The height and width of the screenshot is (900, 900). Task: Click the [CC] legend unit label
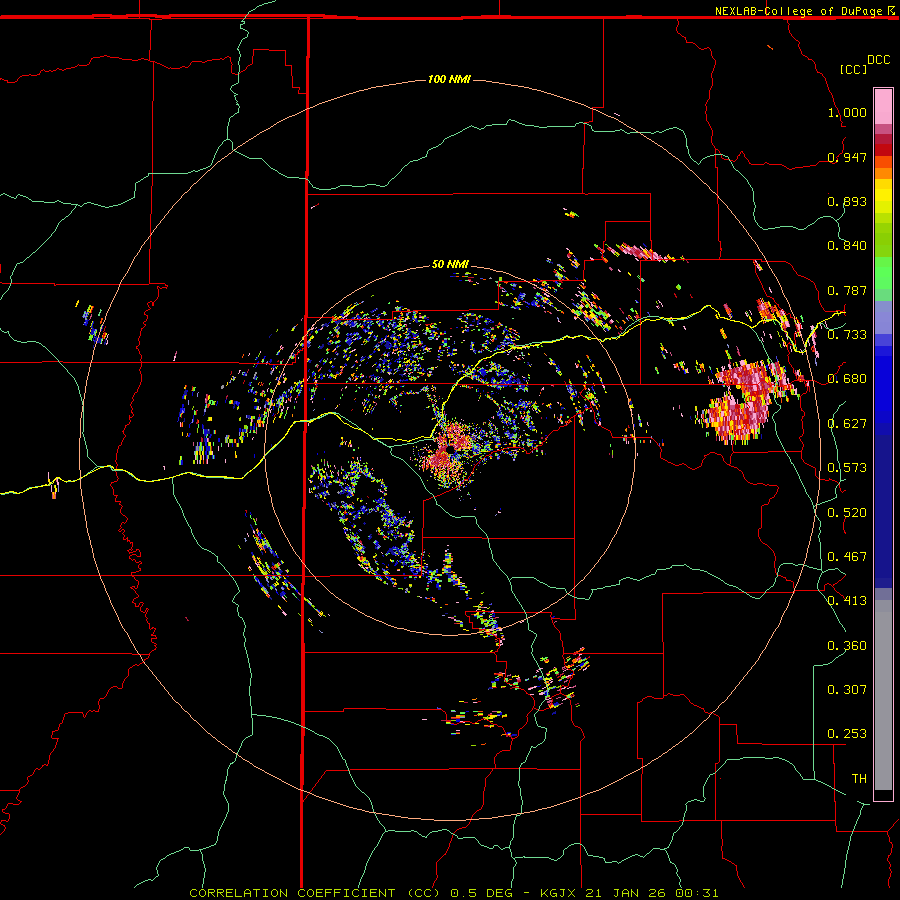853,69
